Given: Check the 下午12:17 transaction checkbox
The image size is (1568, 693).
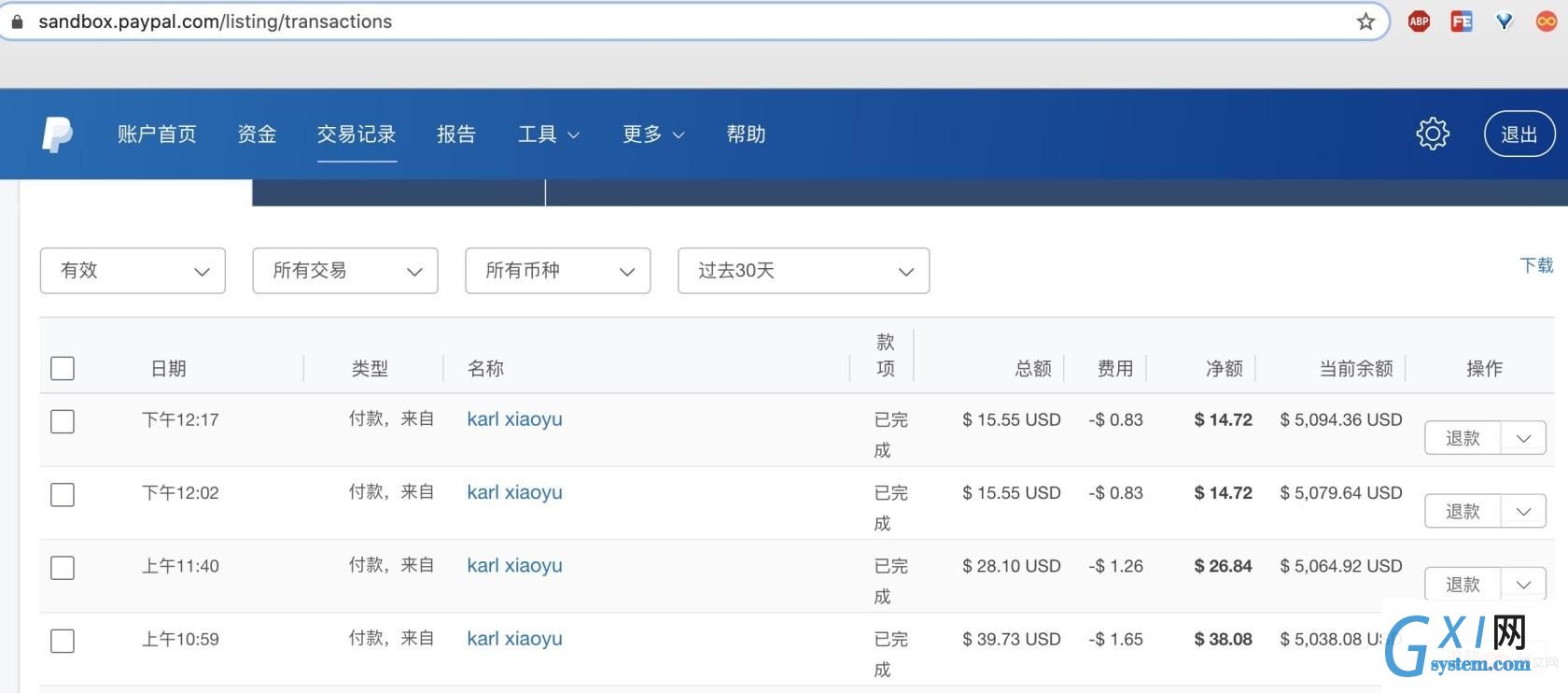Looking at the screenshot, I should (x=63, y=421).
